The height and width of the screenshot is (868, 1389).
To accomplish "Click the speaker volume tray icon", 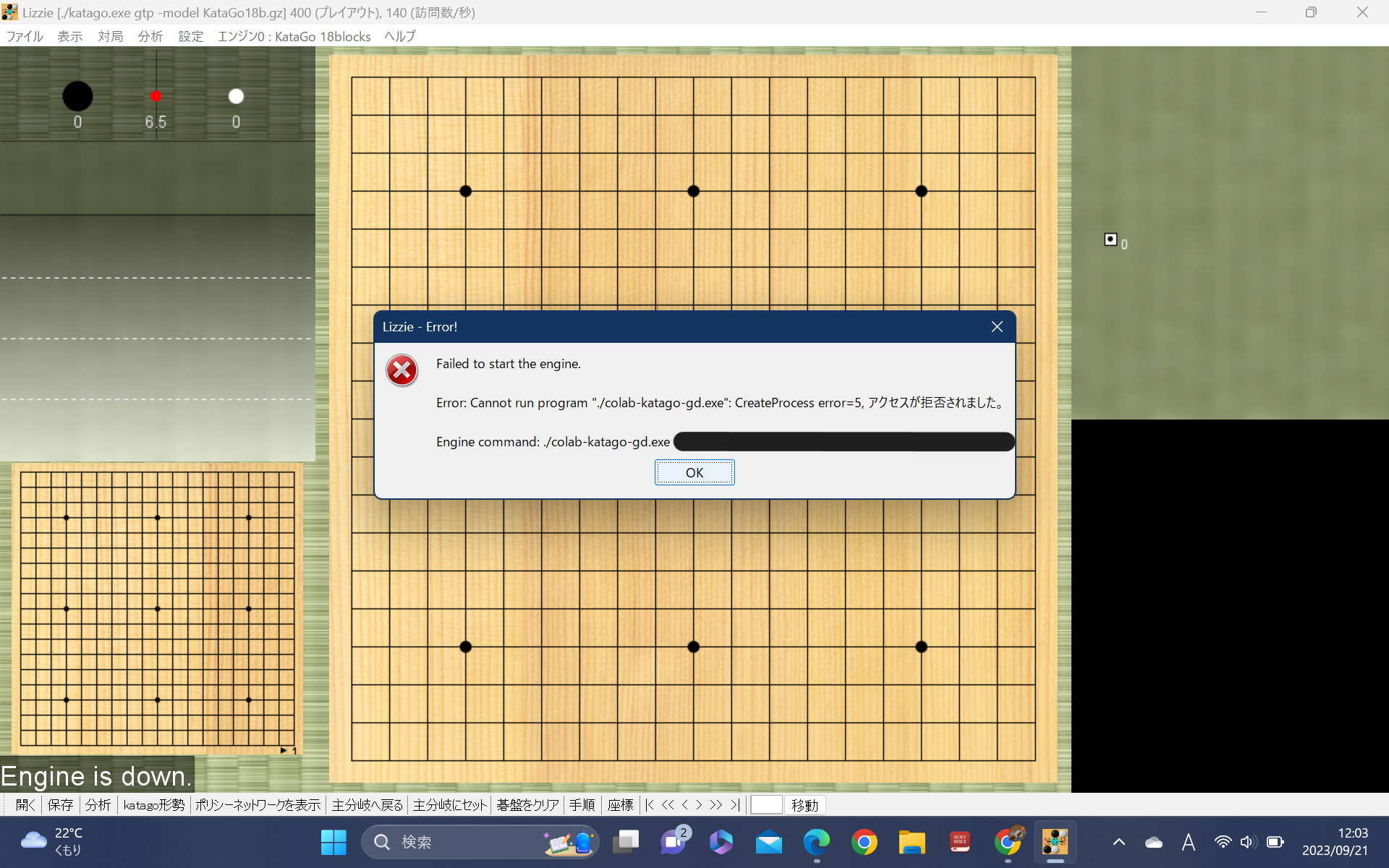I will (x=1248, y=842).
